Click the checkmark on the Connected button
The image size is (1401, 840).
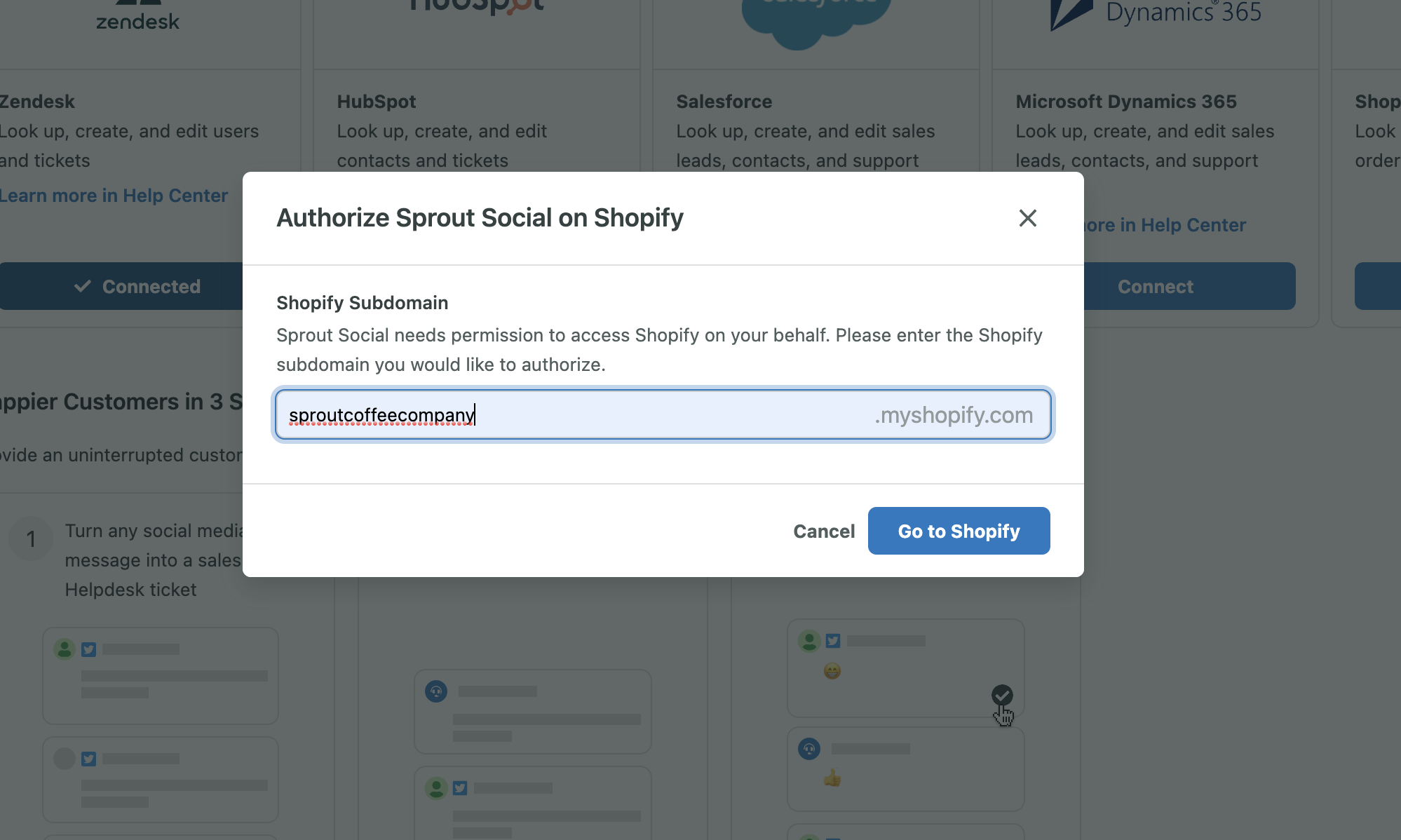pos(83,286)
